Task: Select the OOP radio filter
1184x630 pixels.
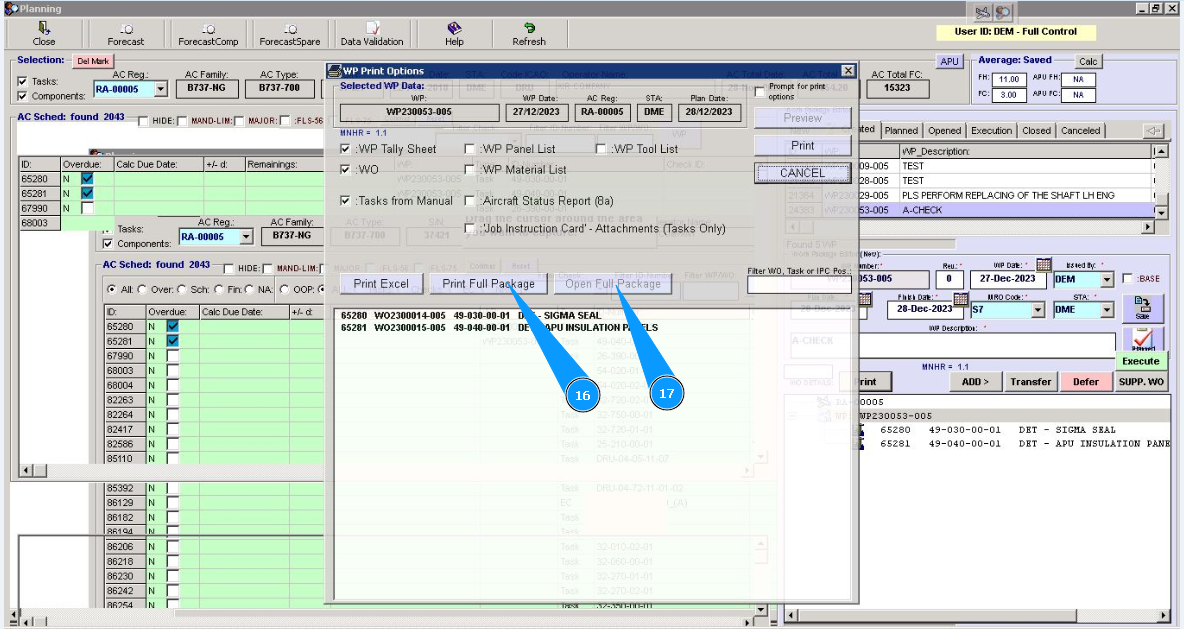Action: (x=284, y=289)
